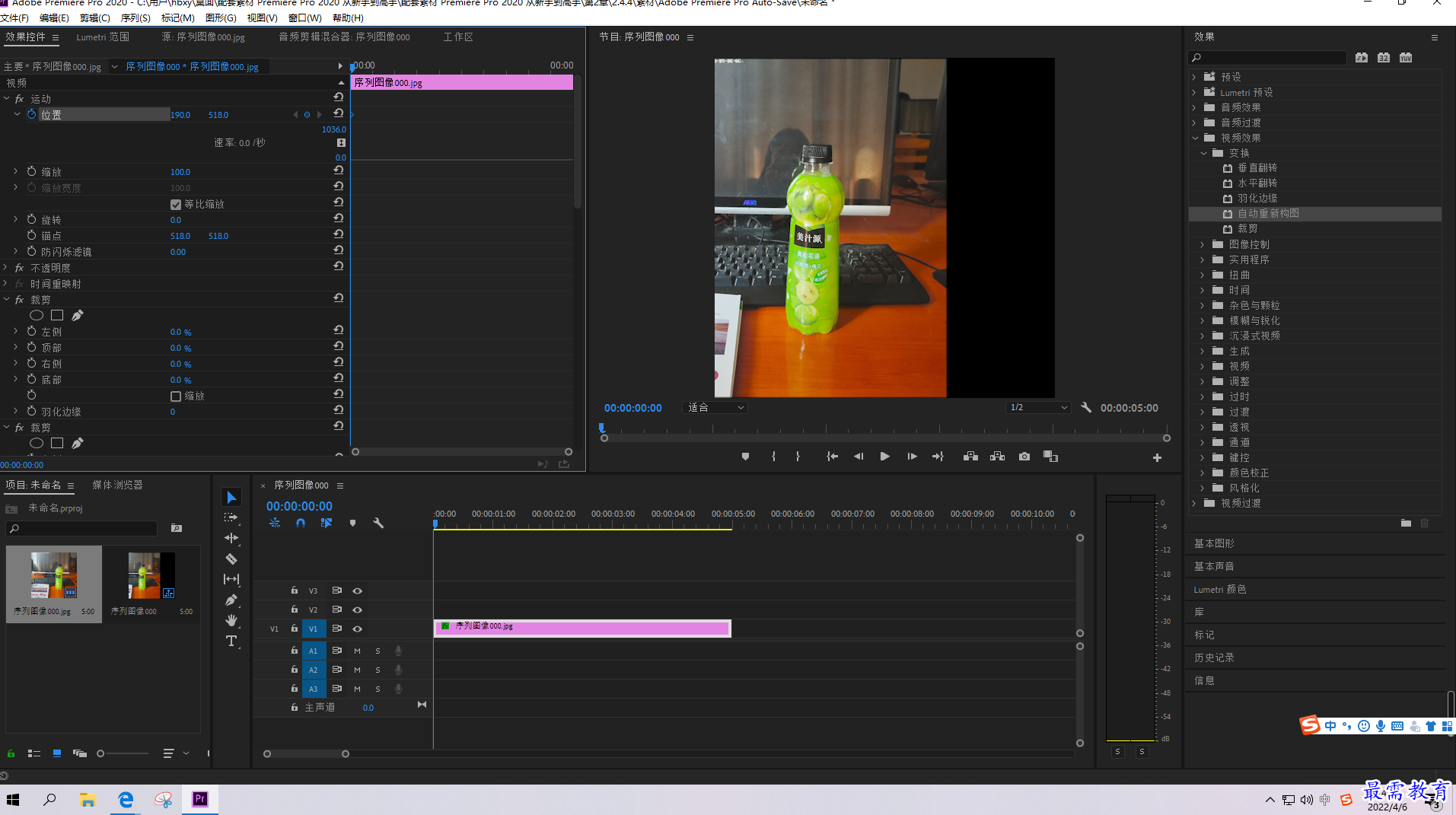The height and width of the screenshot is (815, 1456).
Task: Expand the 音频效果 folder
Action: point(1195,107)
